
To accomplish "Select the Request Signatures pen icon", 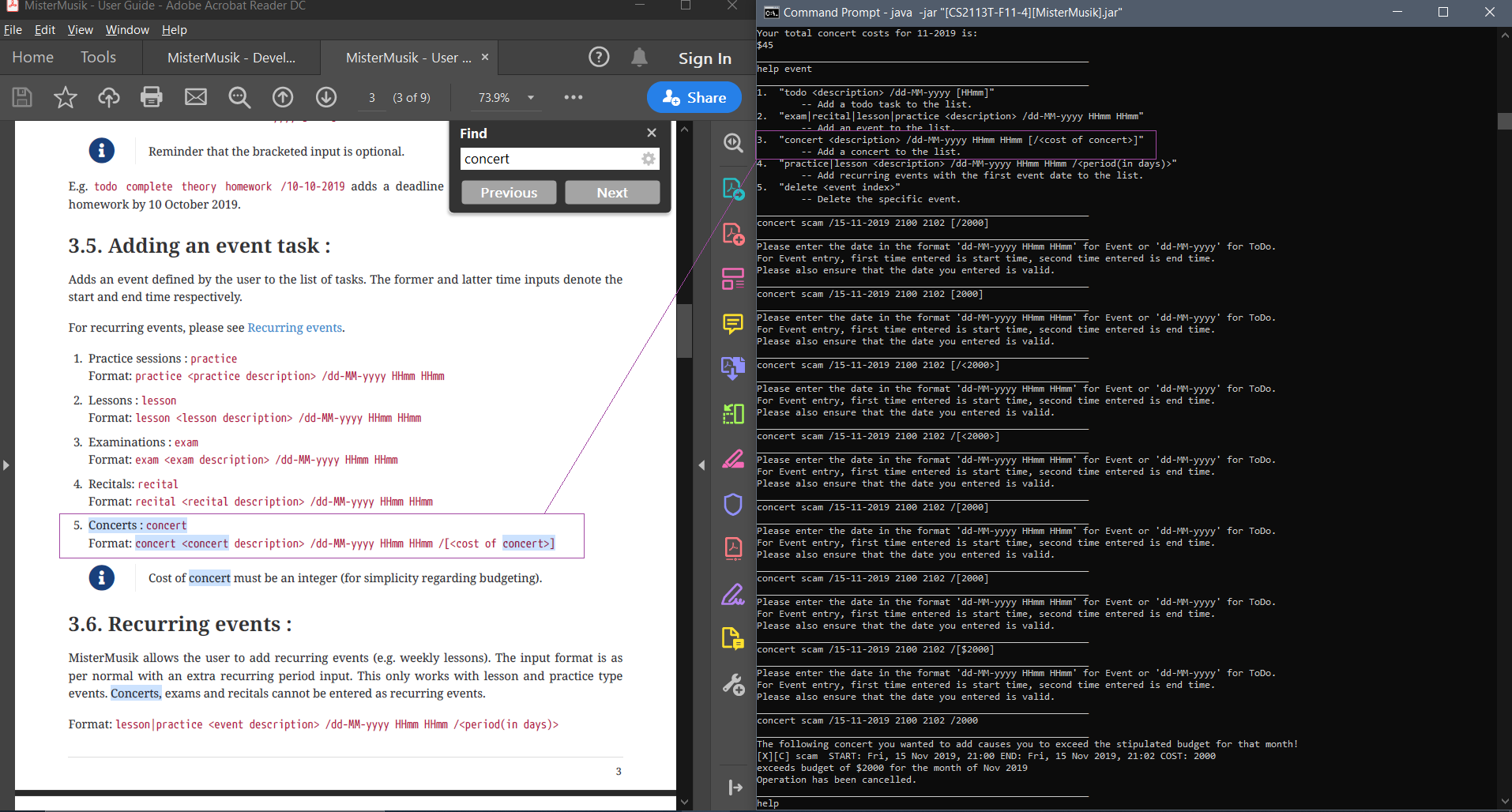I will 733,594.
